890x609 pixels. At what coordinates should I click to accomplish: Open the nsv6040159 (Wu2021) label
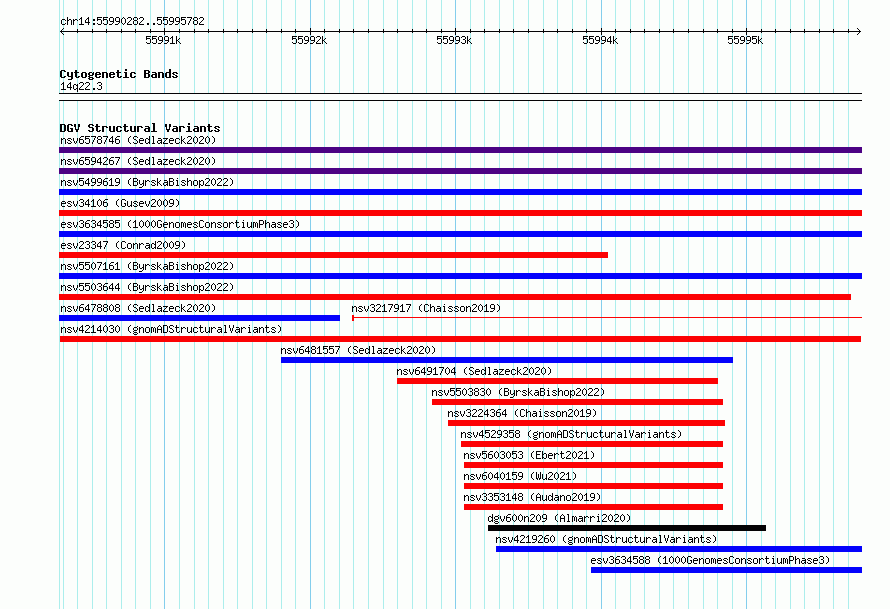tap(520, 476)
